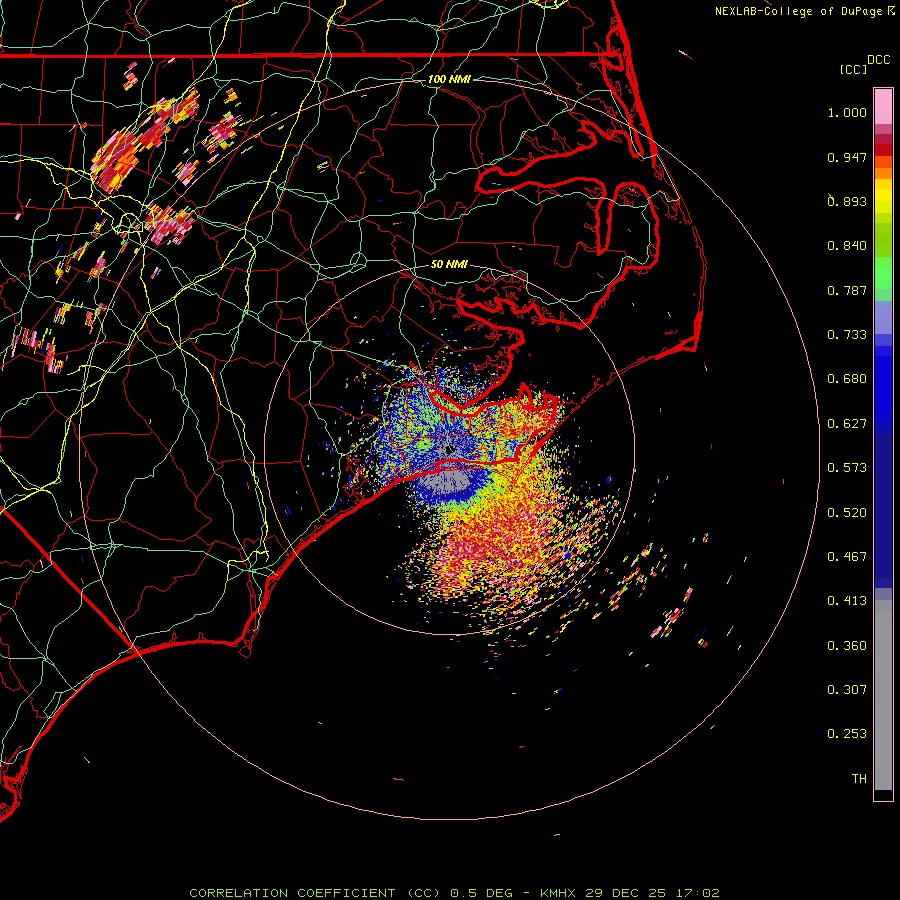Viewport: 900px width, 900px height.
Task: Select the 0.307 scale value
Action: click(x=847, y=690)
